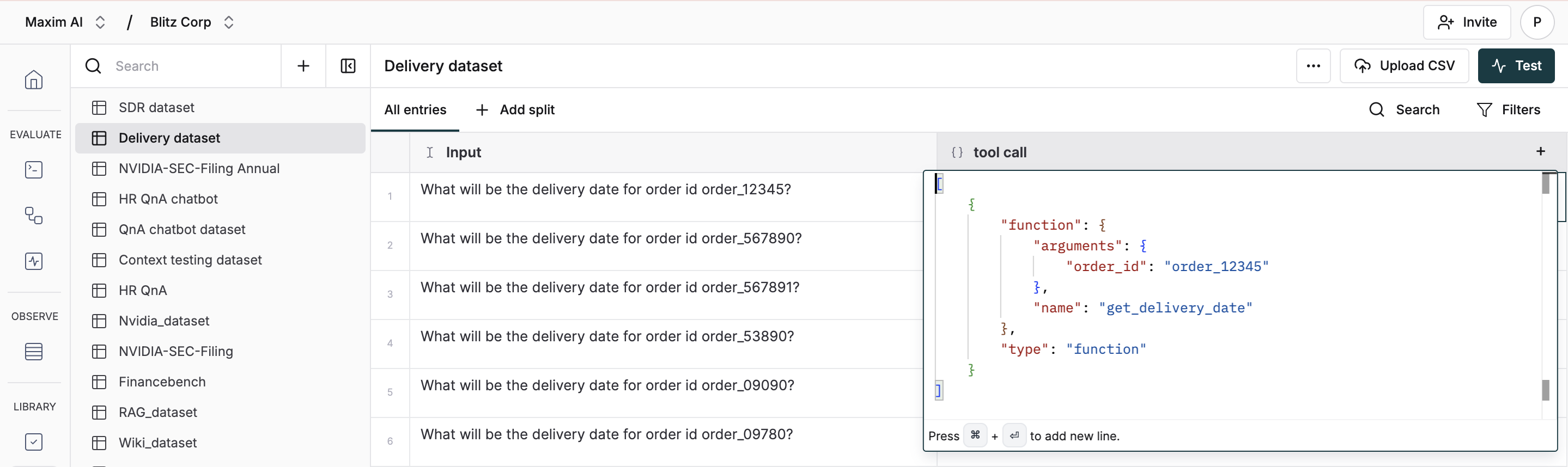Screen dimensions: 1568x467
Task: Click the JSON editor vertical scrollbar
Action: click(1546, 296)
